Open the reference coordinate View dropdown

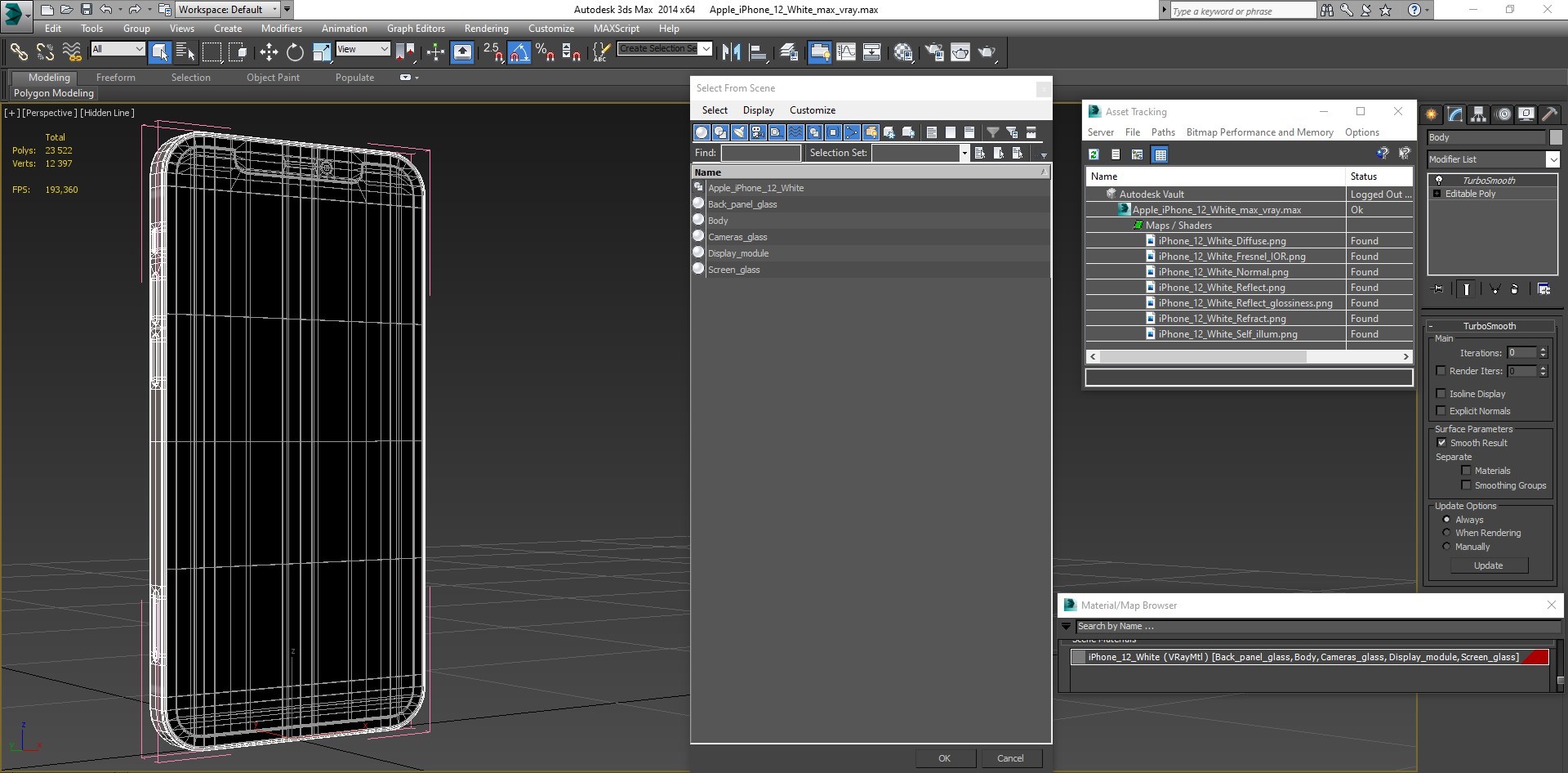(363, 49)
